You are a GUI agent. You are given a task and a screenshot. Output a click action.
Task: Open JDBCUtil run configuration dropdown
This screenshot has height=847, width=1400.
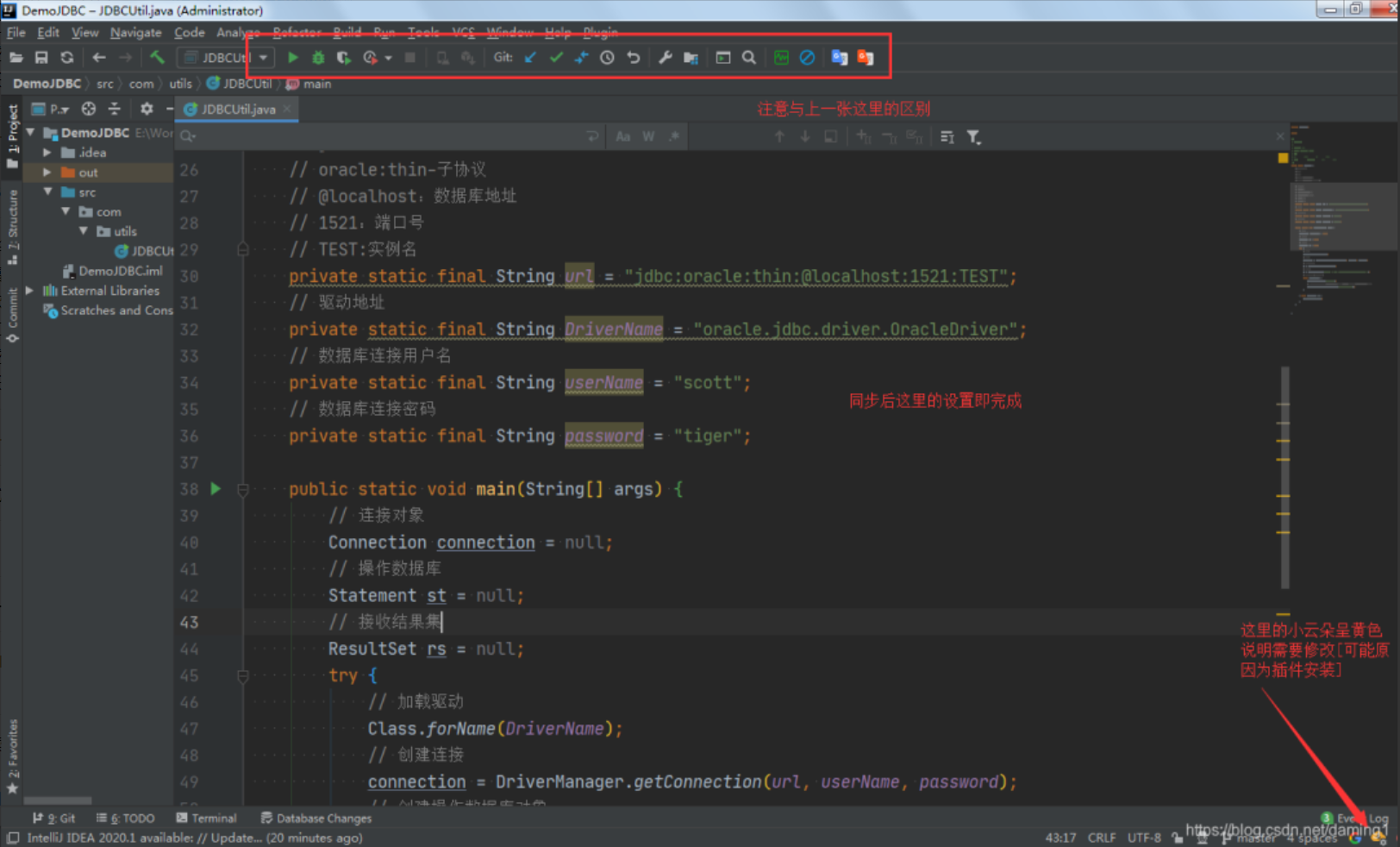point(226,58)
